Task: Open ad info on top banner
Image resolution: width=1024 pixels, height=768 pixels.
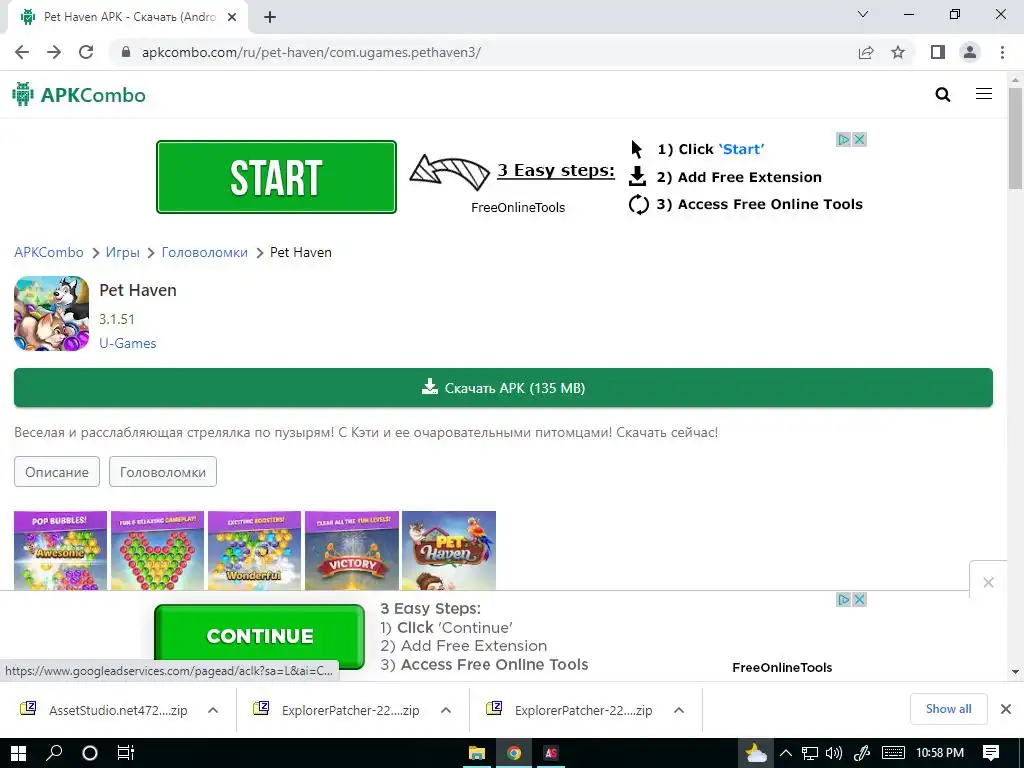Action: 844,140
